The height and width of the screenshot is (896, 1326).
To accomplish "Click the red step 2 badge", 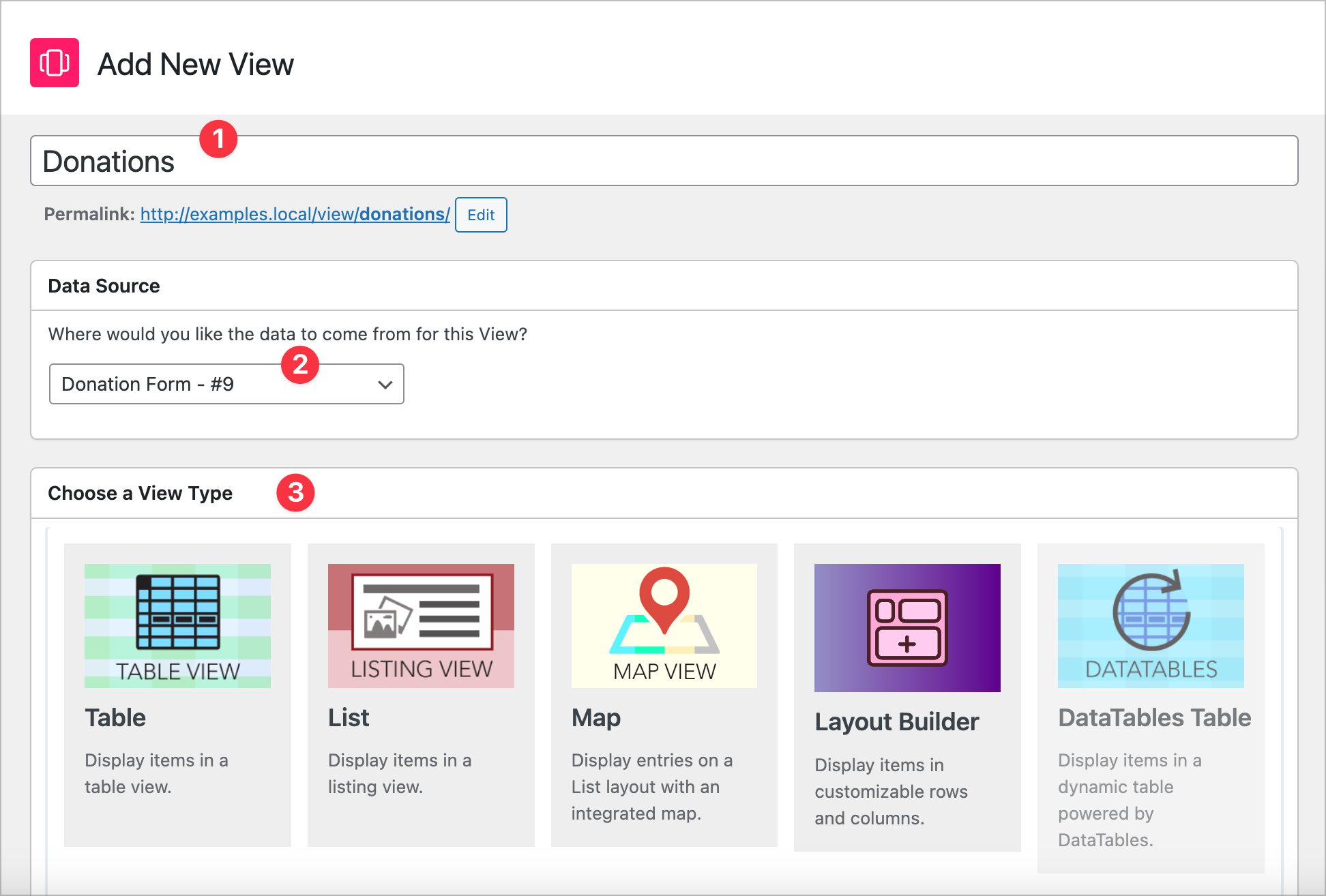I will pyautogui.click(x=300, y=365).
